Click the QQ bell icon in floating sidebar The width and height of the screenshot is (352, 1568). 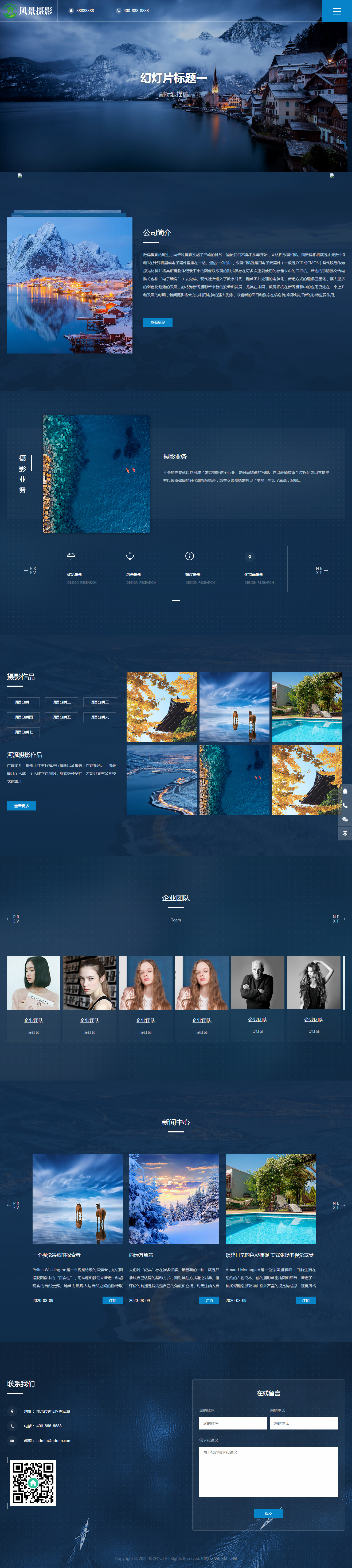click(x=345, y=791)
